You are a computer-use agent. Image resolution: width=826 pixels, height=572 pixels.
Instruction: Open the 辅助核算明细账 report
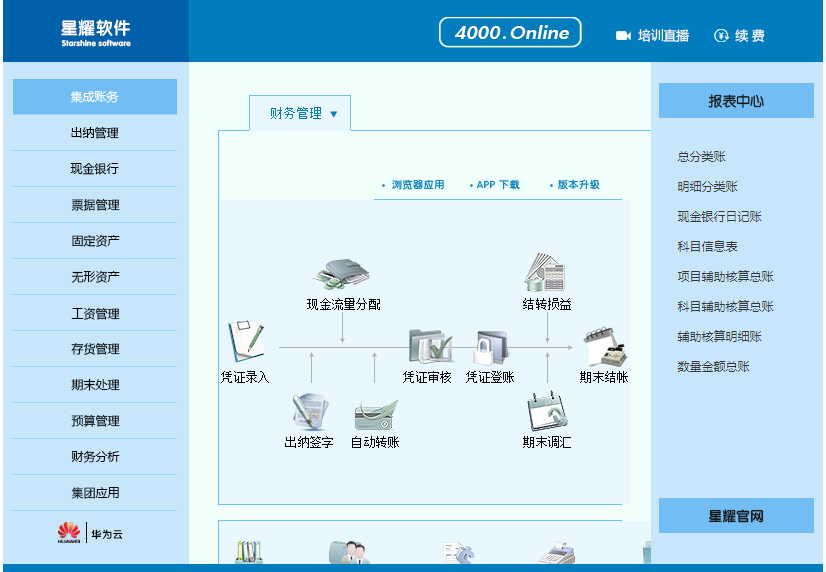coord(719,337)
